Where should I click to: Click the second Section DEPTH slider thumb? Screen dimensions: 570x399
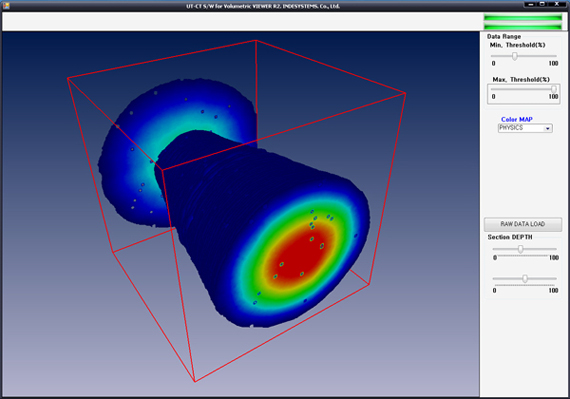tap(525, 279)
